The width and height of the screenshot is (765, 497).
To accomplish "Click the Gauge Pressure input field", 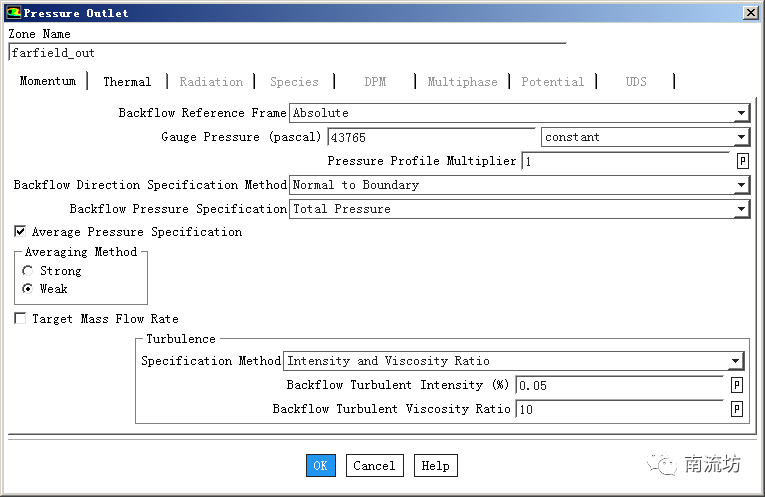I will pos(430,137).
